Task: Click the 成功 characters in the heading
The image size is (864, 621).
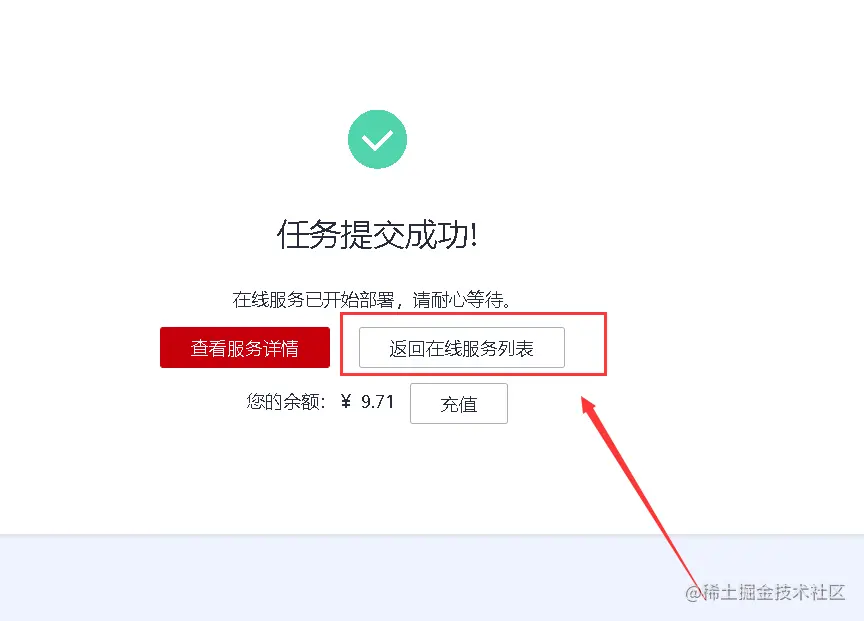Action: tap(436, 234)
